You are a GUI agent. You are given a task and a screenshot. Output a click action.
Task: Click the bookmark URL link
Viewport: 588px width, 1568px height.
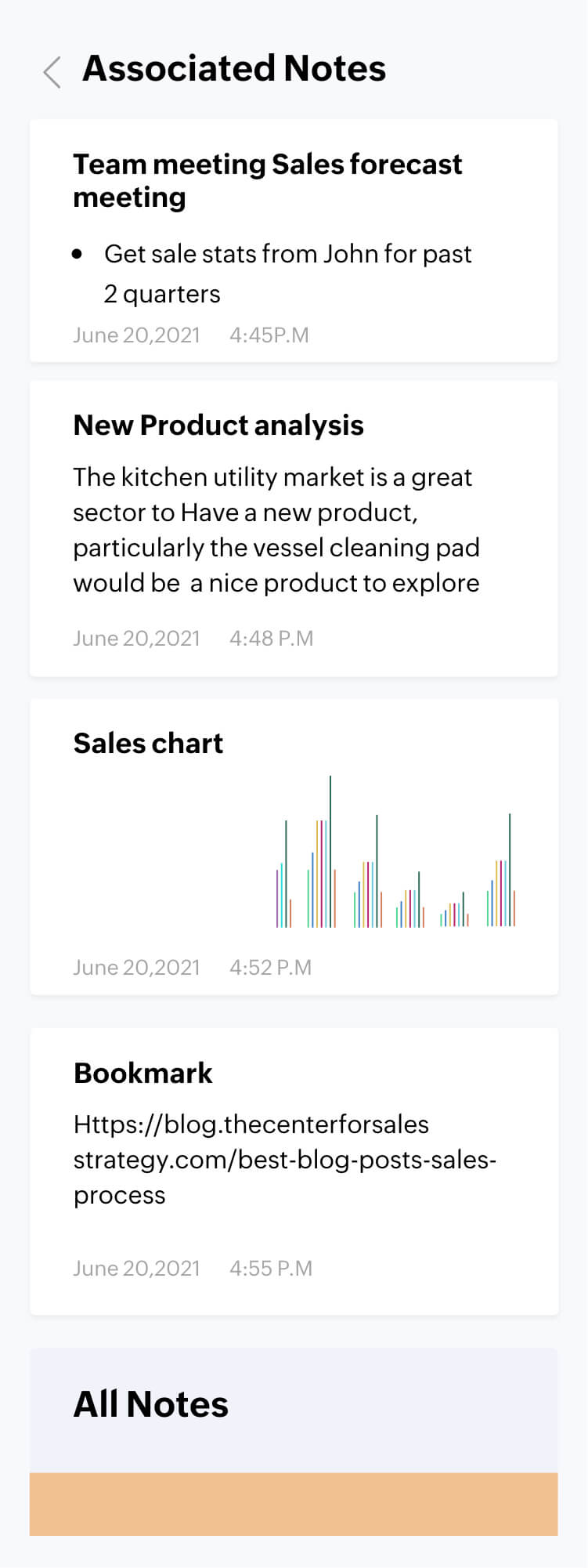(x=285, y=1160)
